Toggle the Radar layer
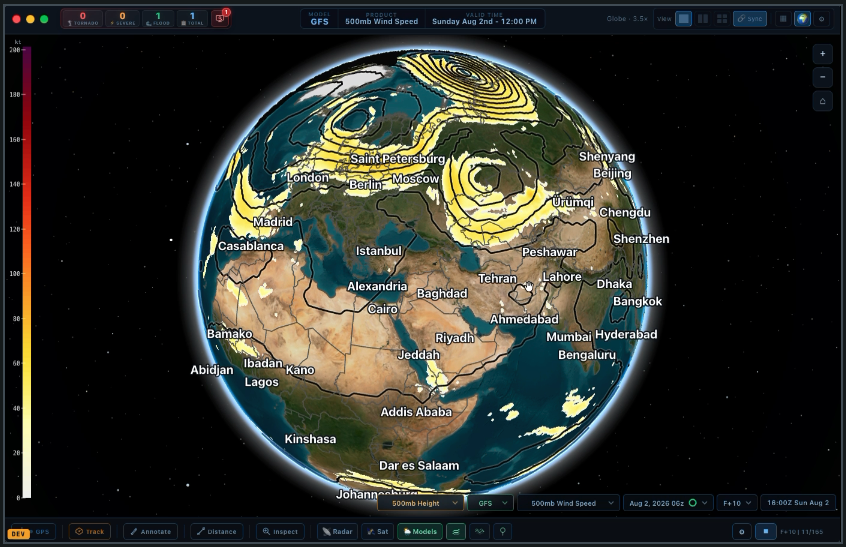Image resolution: width=846 pixels, height=547 pixels. (x=337, y=531)
